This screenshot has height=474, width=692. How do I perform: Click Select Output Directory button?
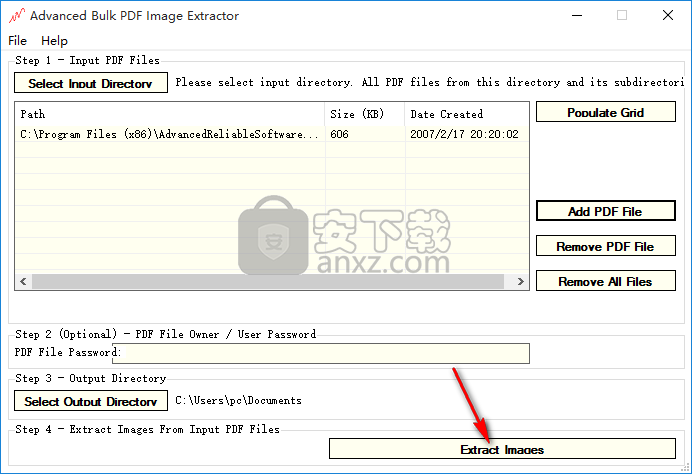(x=91, y=401)
